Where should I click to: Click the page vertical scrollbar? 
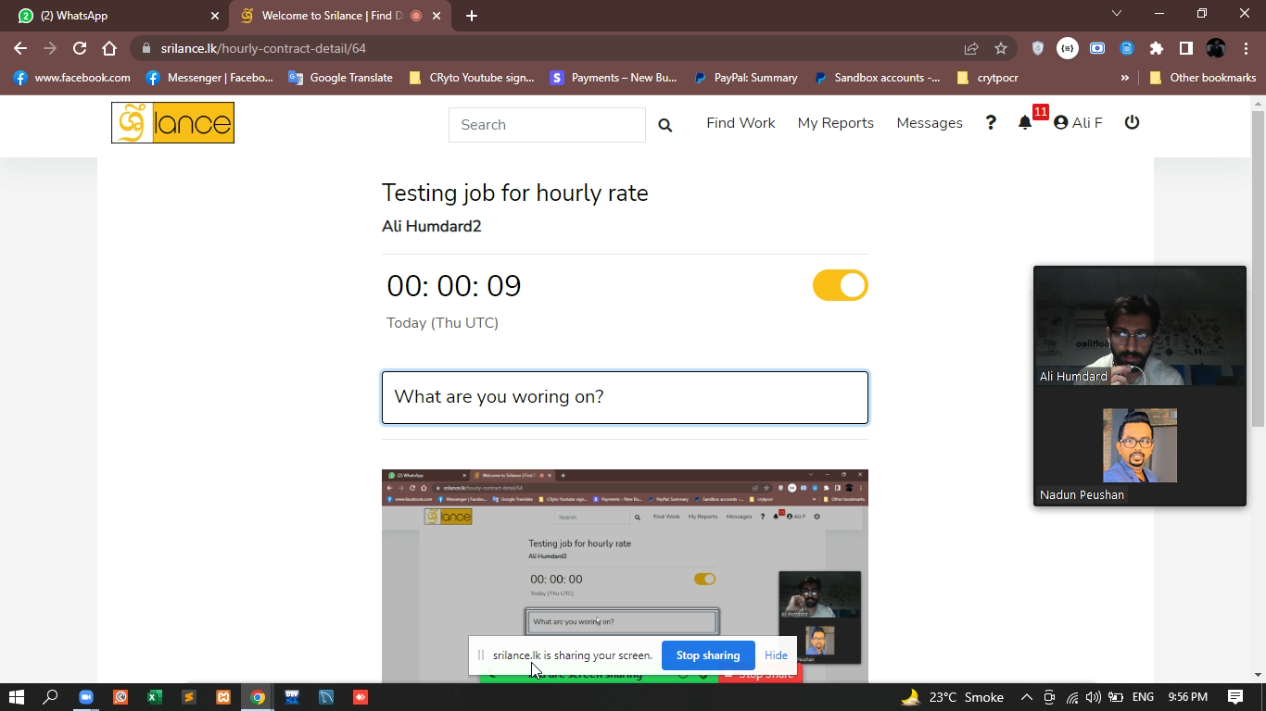1258,270
